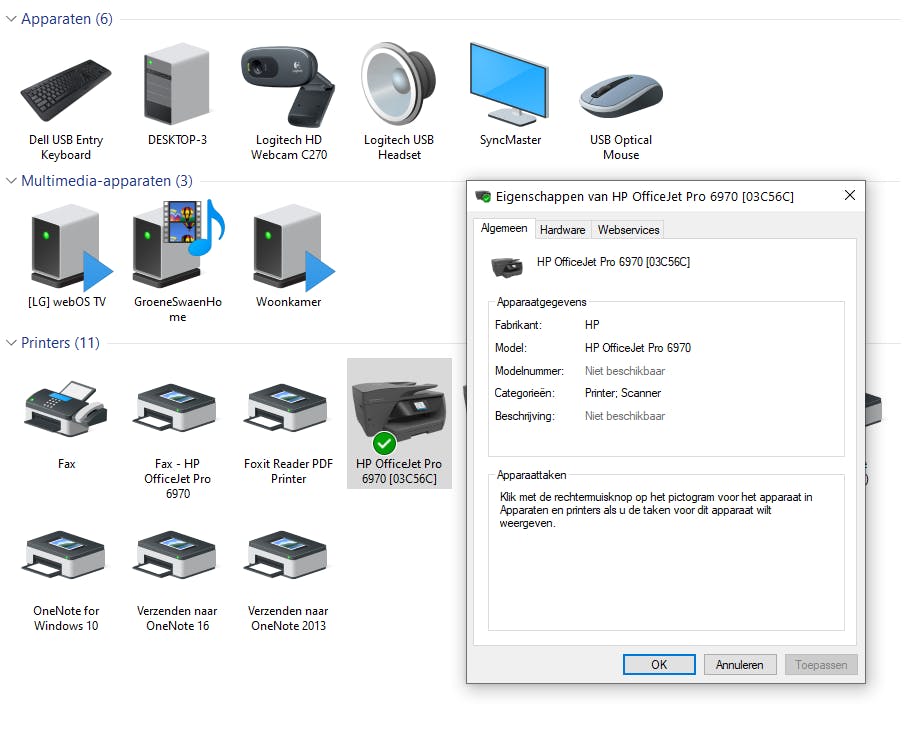This screenshot has width=908, height=739.
Task: Select the Logitech HD Webcam C270 icon
Action: click(x=288, y=87)
